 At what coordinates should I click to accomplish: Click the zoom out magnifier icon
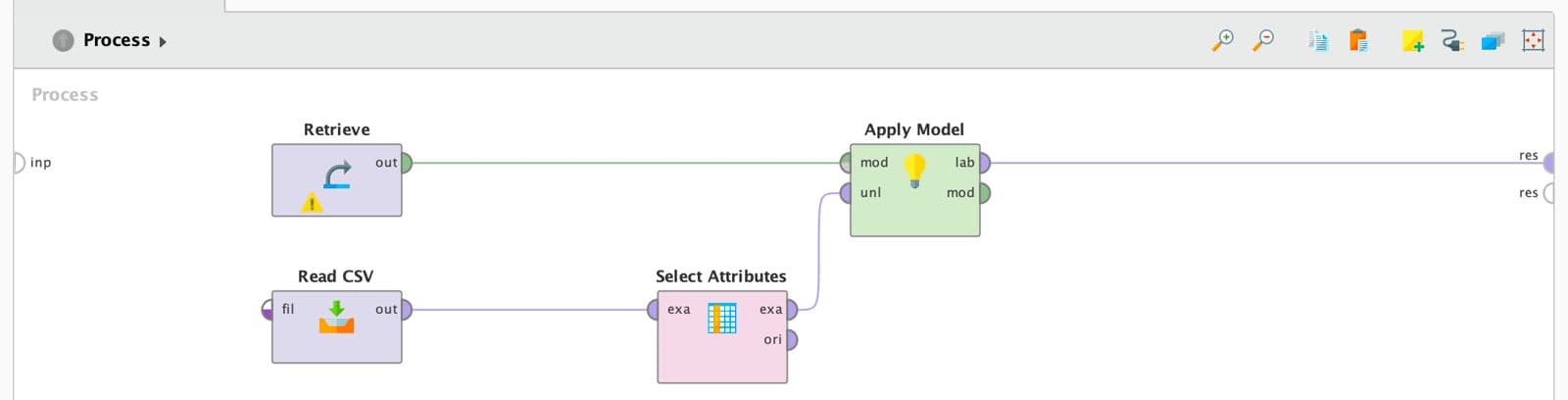point(1264,40)
